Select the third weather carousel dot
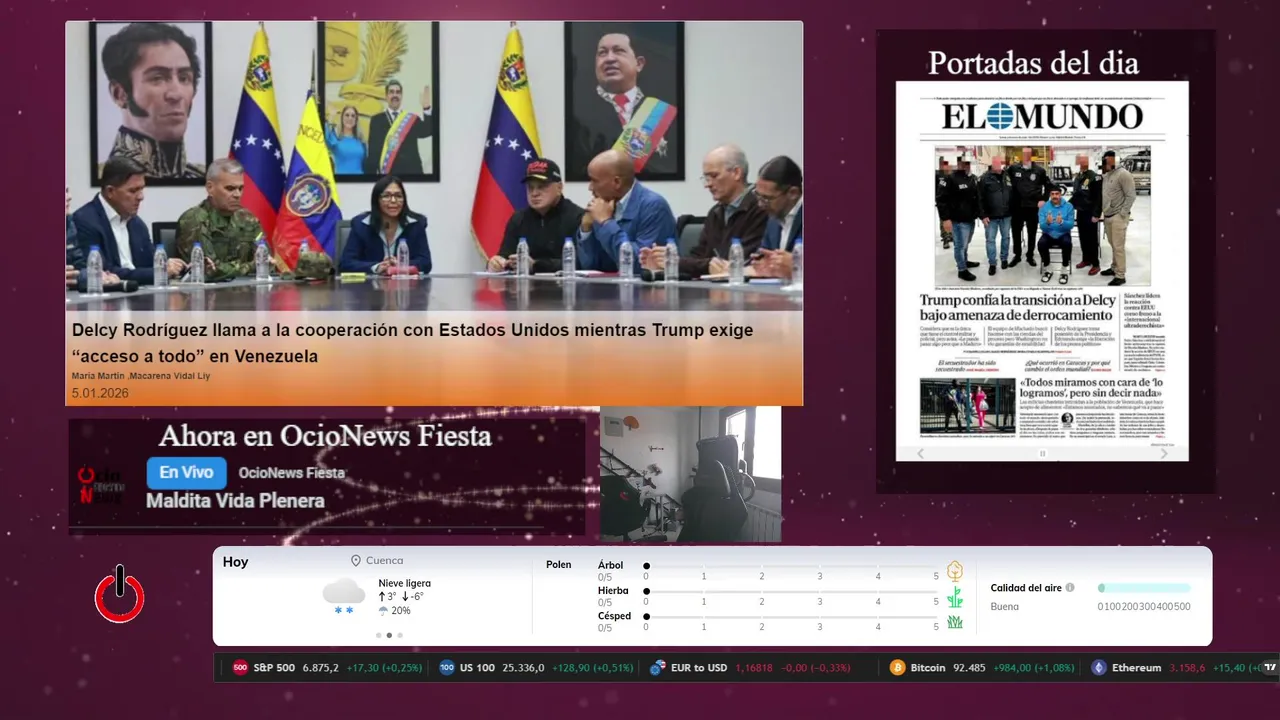Screen dimensions: 1280x720 tap(400, 635)
